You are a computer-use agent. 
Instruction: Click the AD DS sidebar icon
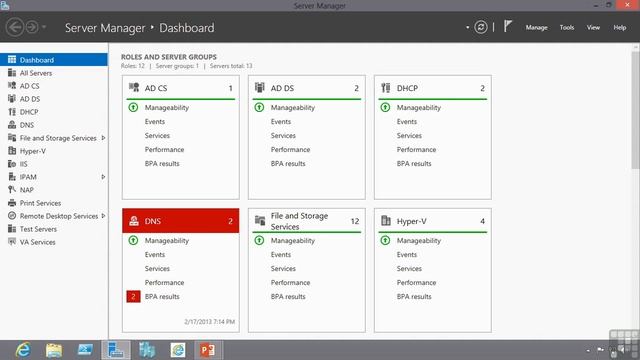(x=12, y=99)
